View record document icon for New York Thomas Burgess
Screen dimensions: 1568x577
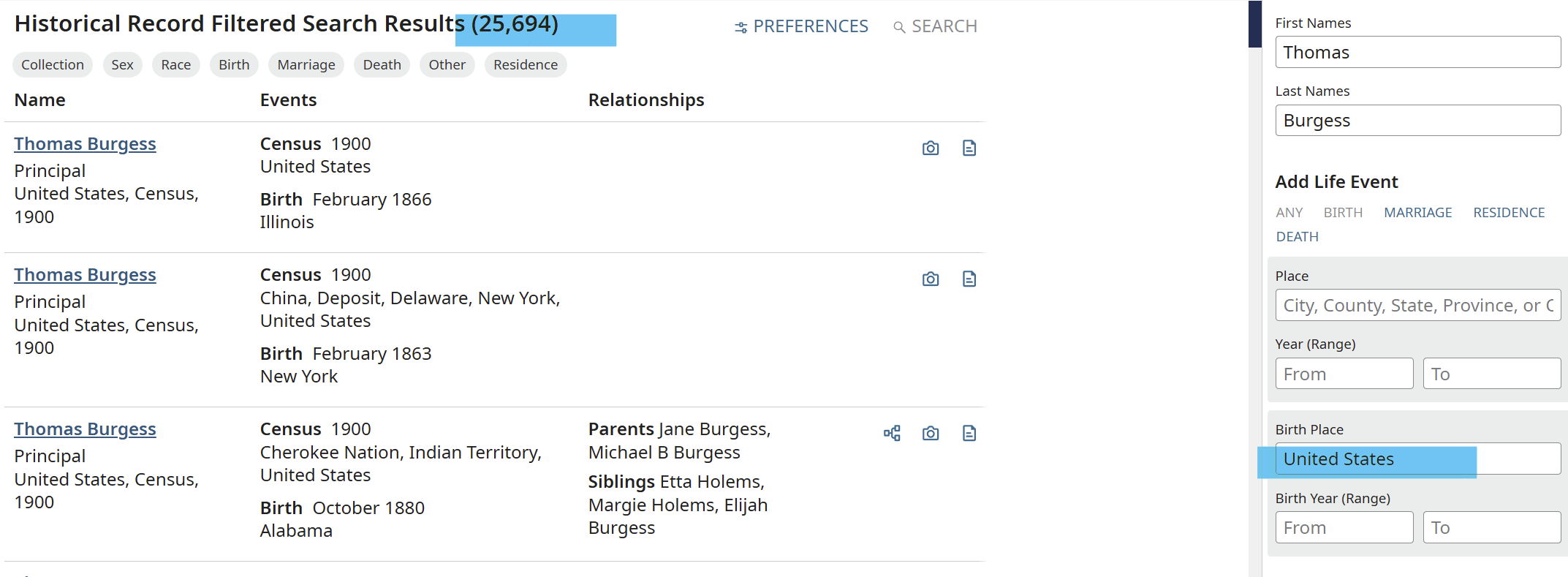tap(969, 279)
